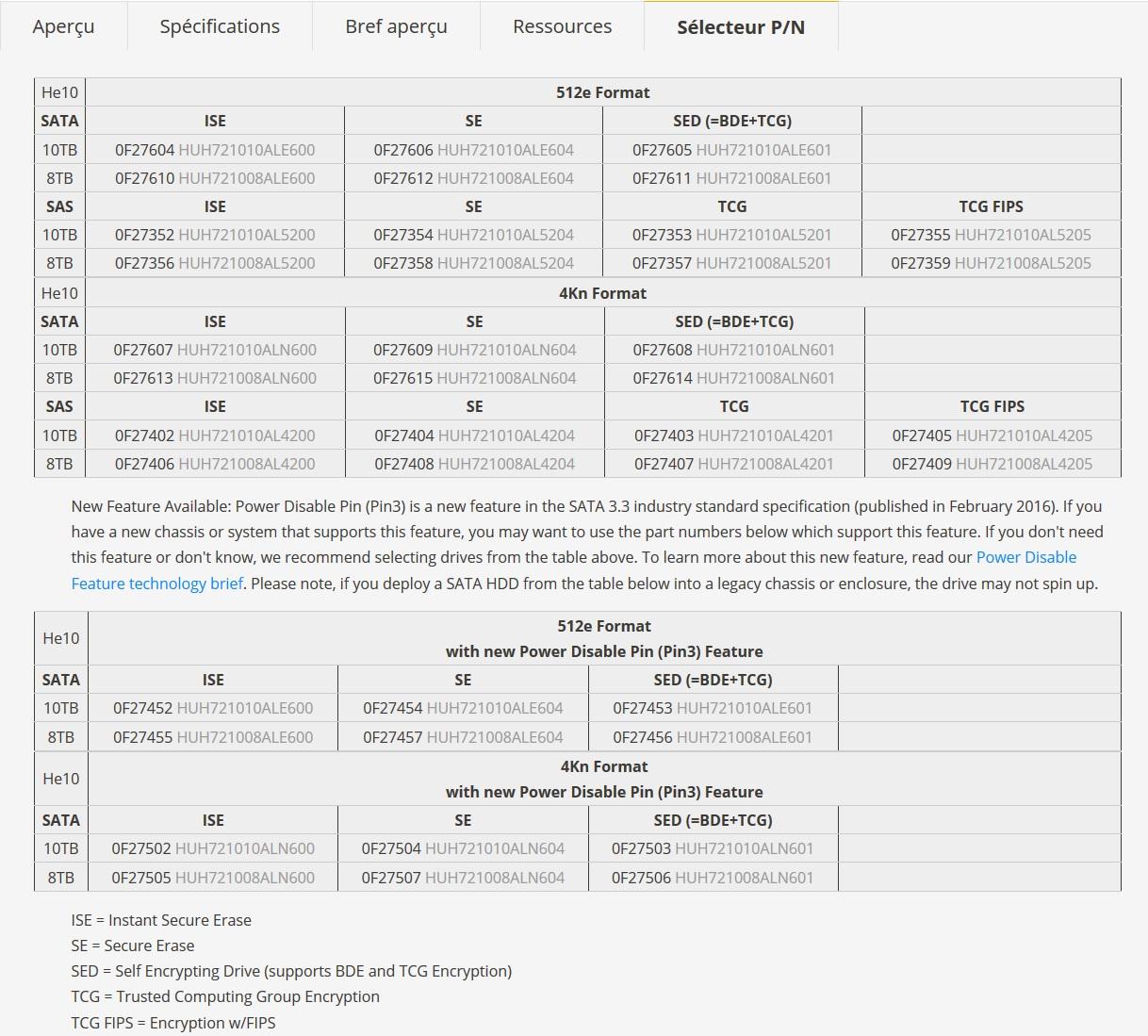Screen dimensions: 1148x1036
Task: Select the 0F27504 HUH721010ALN604 entry
Action: tap(463, 848)
